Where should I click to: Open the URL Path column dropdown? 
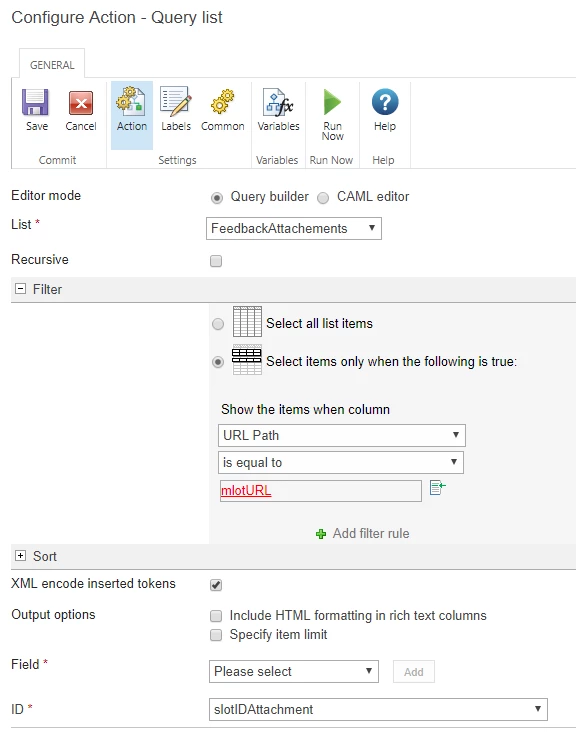click(342, 435)
